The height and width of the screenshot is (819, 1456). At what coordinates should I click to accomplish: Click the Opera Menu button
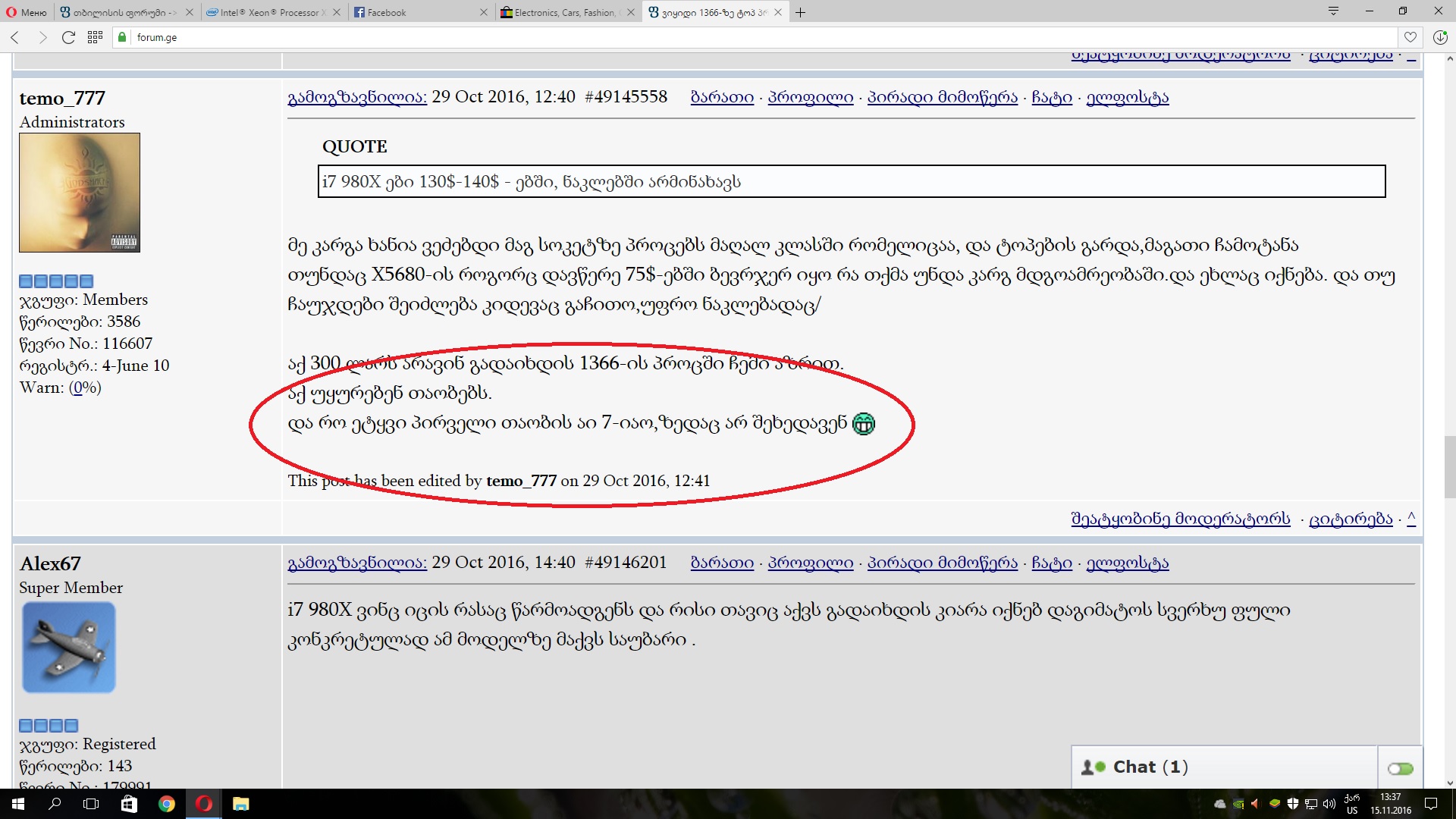pyautogui.click(x=27, y=12)
